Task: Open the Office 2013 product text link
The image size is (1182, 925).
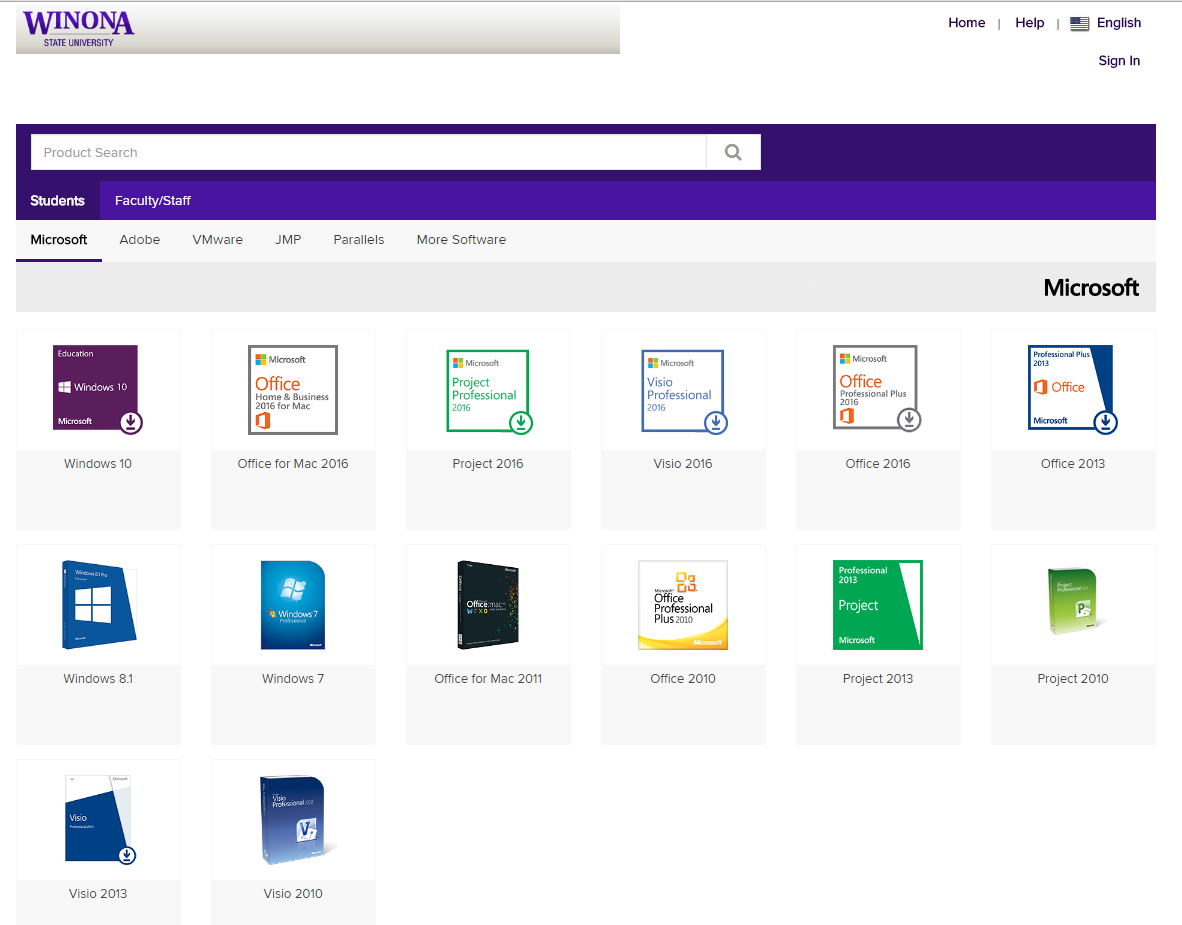Action: [x=1072, y=464]
